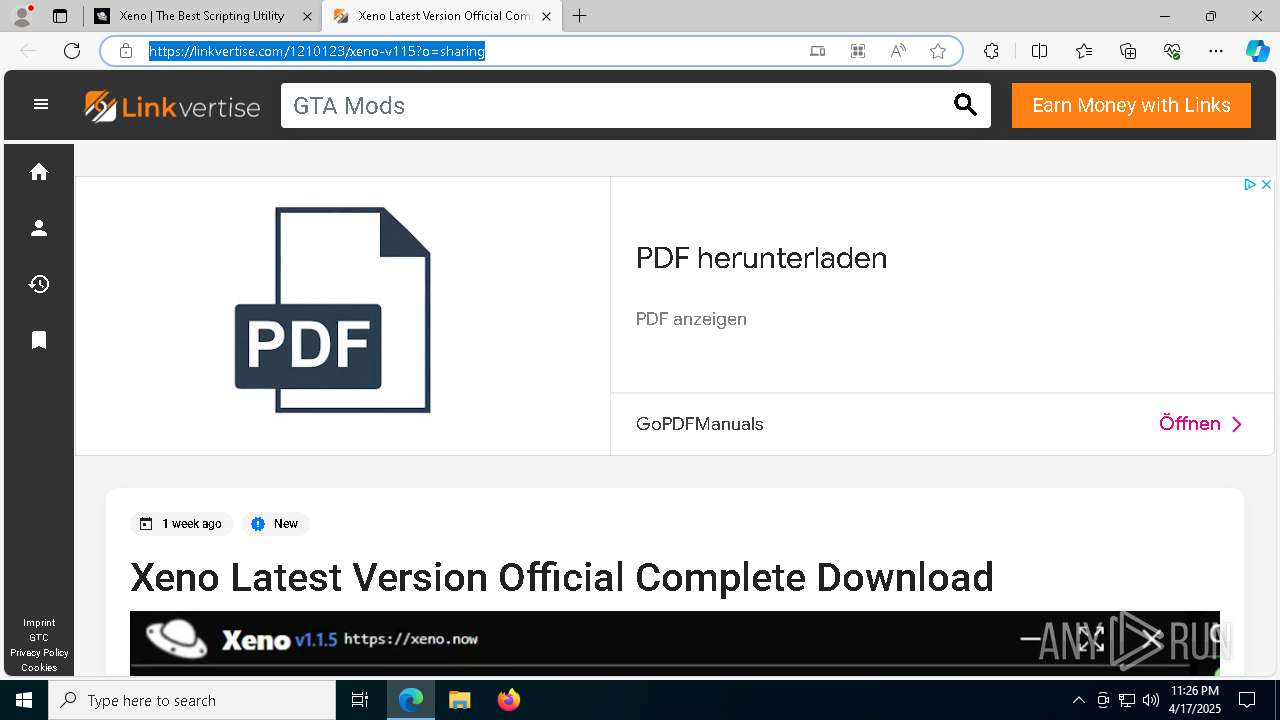Image resolution: width=1280 pixels, height=720 pixels.
Task: Go to Home in sidebar
Action: 39,172
